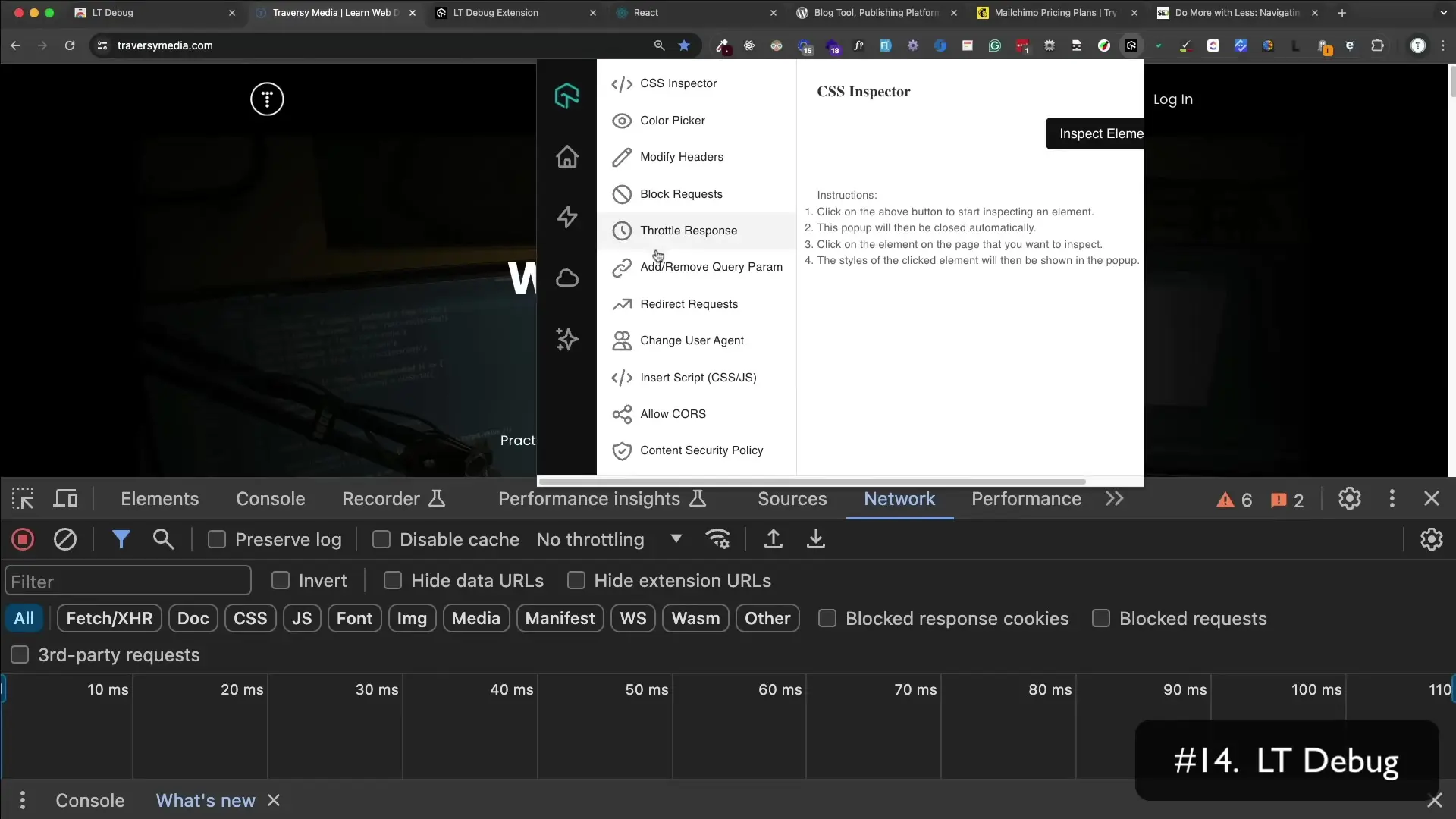Open Redirect Requests tool
Image resolution: width=1456 pixels, height=819 pixels.
[x=696, y=304]
